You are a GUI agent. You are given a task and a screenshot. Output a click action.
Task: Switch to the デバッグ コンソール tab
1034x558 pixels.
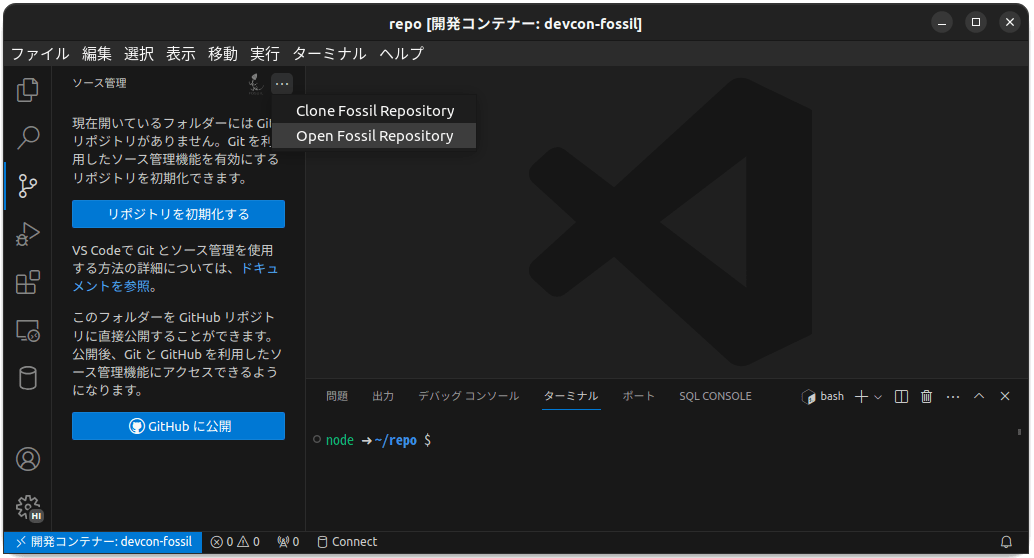[468, 396]
